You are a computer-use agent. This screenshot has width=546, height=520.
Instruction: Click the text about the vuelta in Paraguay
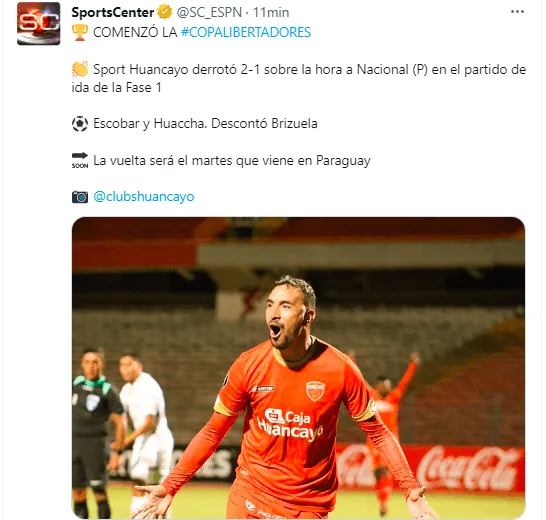click(x=232, y=161)
